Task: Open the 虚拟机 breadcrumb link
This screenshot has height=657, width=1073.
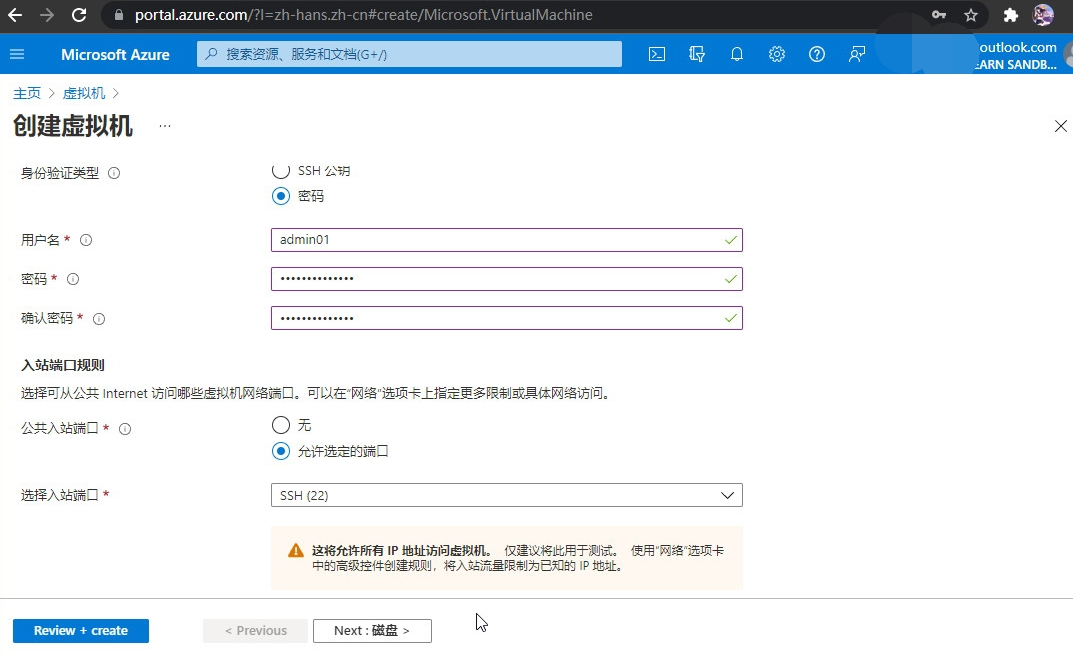Action: click(83, 92)
